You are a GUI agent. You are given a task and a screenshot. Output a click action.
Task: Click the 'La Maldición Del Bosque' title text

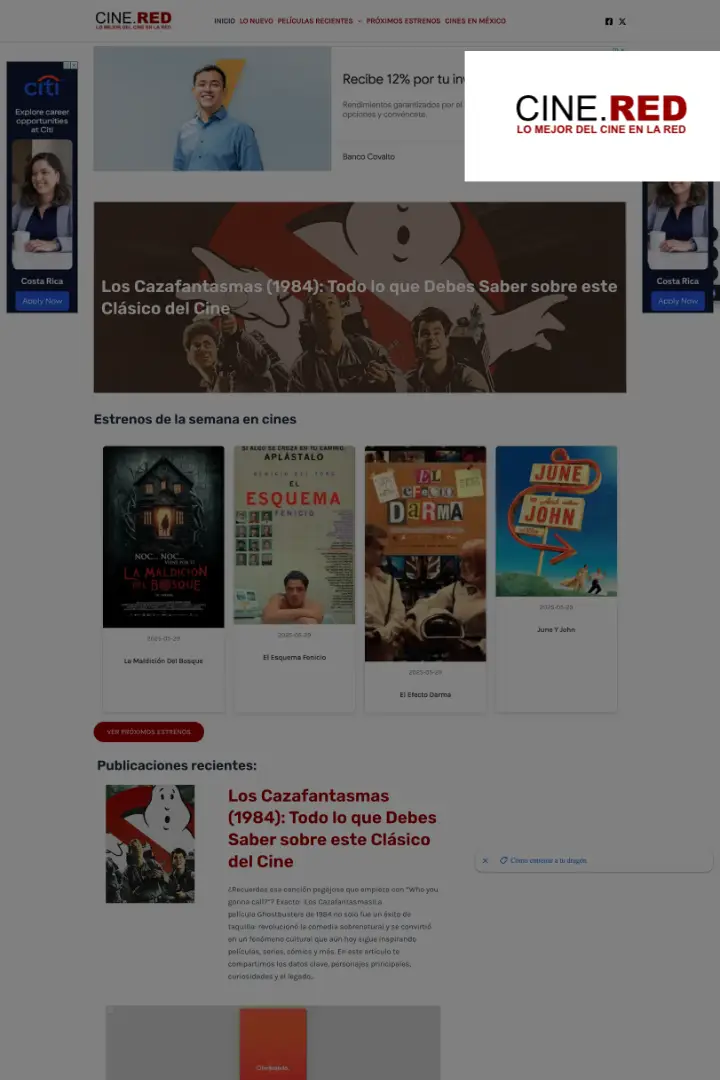coord(163,661)
